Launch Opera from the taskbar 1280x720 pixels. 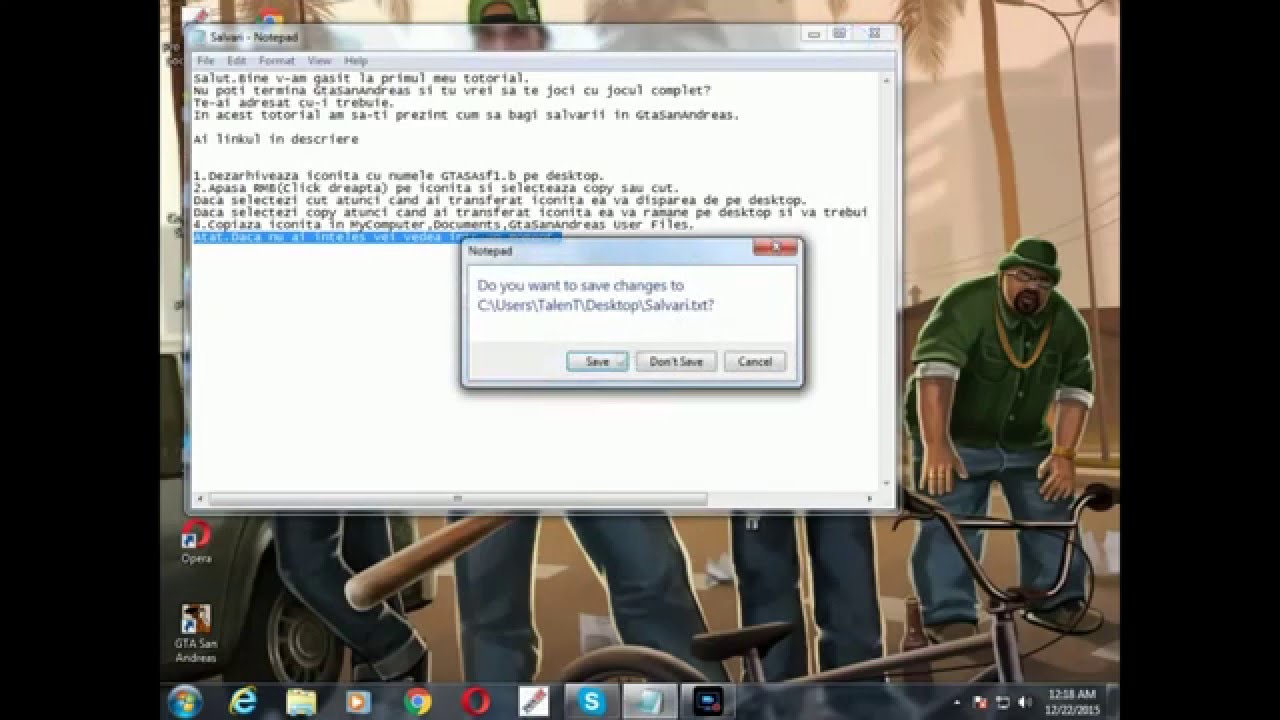click(475, 701)
